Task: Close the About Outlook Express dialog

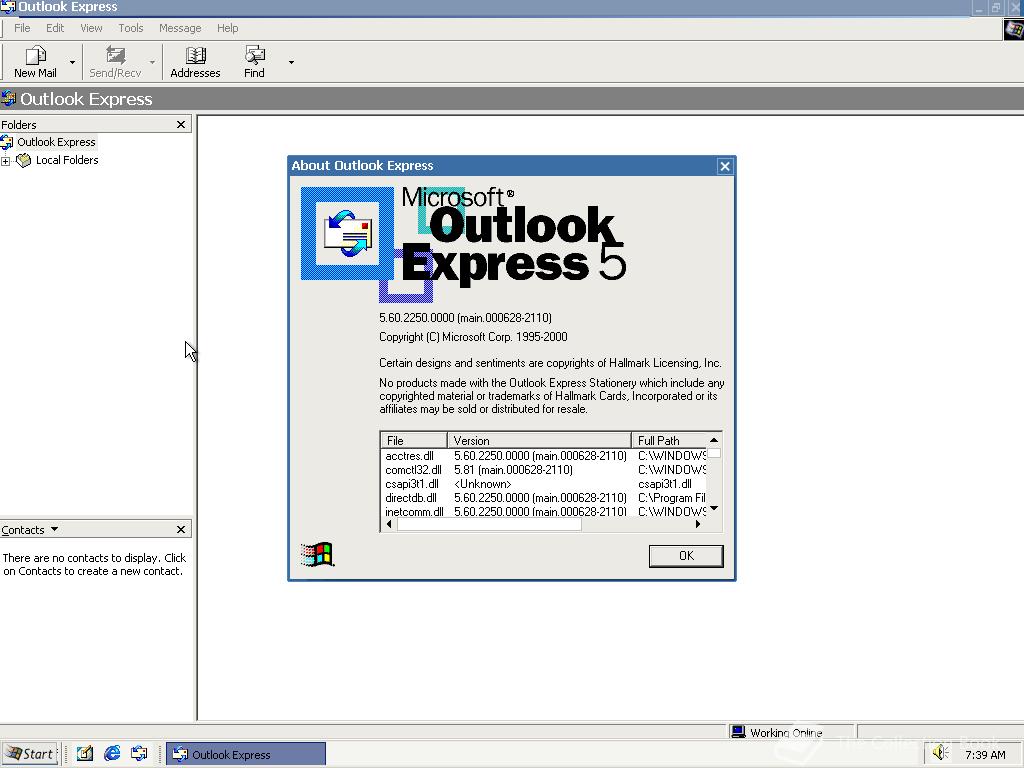Action: pyautogui.click(x=725, y=167)
